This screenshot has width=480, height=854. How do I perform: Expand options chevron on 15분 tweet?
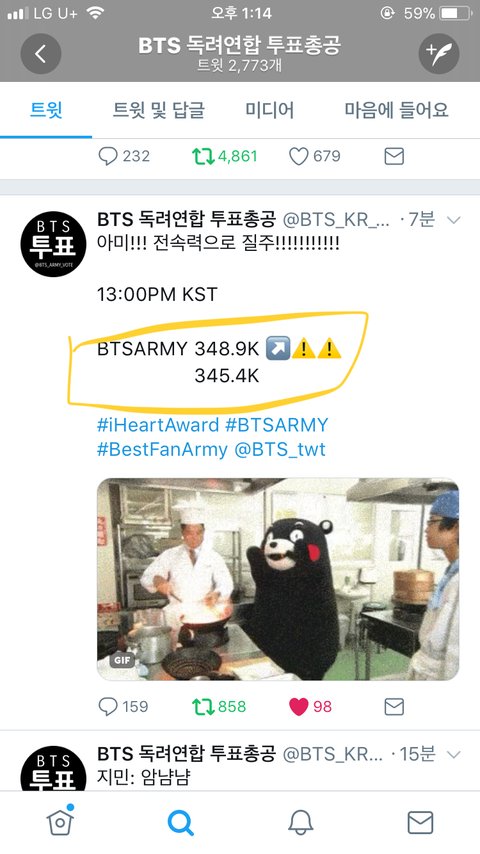point(453,754)
